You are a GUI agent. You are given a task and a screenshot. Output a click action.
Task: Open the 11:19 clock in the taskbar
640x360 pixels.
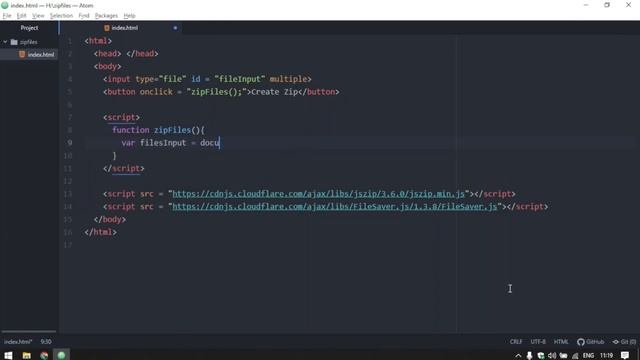pyautogui.click(x=607, y=356)
